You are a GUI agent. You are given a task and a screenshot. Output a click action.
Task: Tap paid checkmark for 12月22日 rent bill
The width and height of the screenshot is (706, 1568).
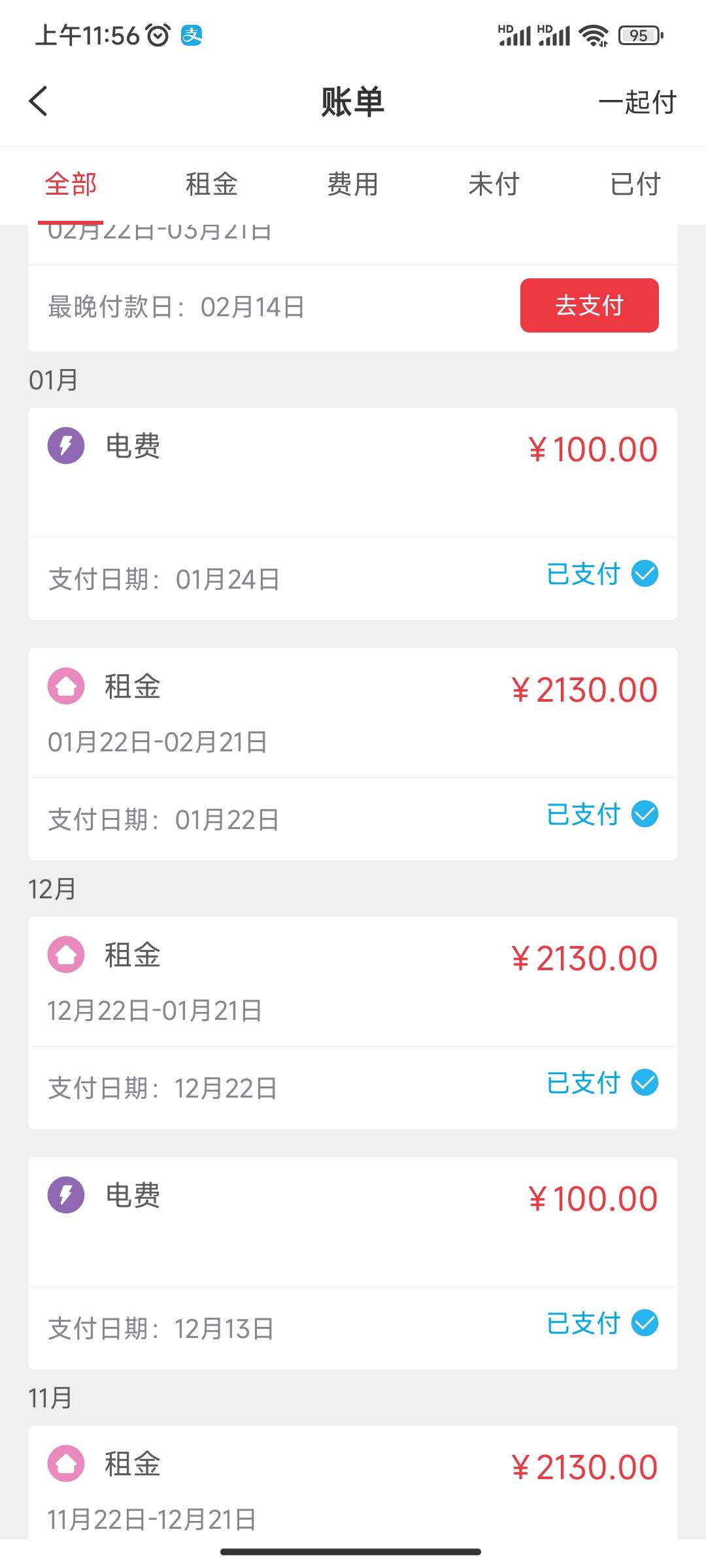645,1083
